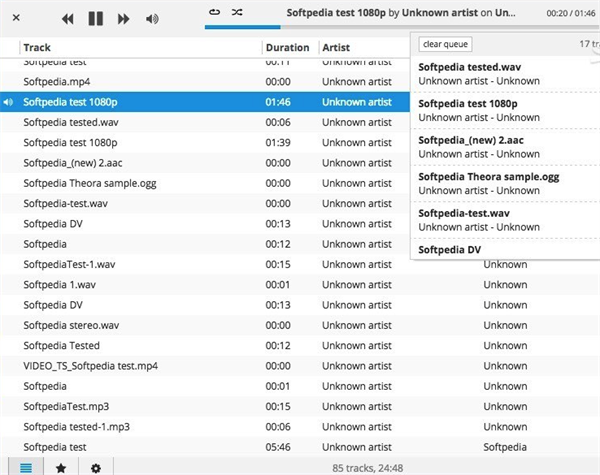Toggle shuffle playback mode
The height and width of the screenshot is (475, 600).
pyautogui.click(x=237, y=12)
